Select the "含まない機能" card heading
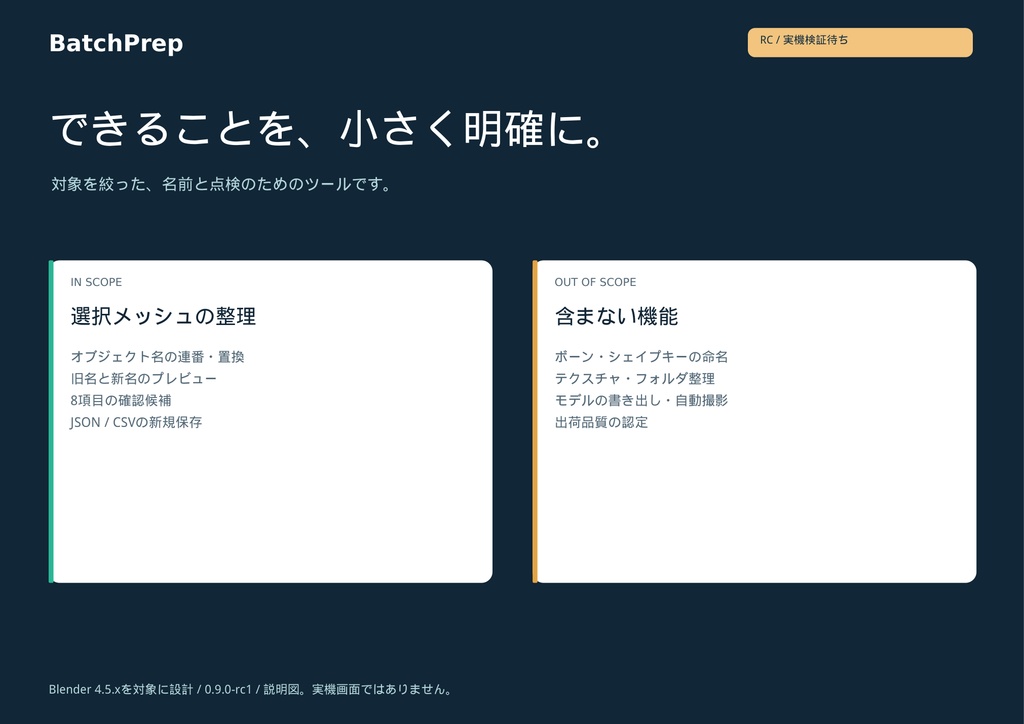 (616, 317)
